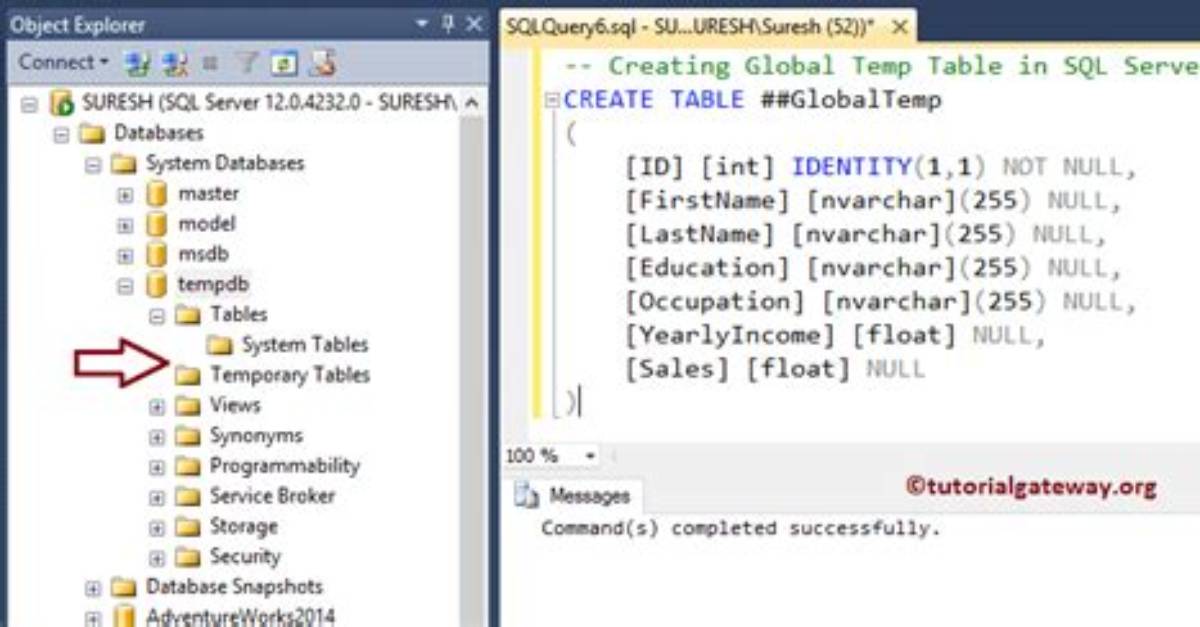Select System Databases in the tree
The width and height of the screenshot is (1200, 627).
click(x=225, y=162)
